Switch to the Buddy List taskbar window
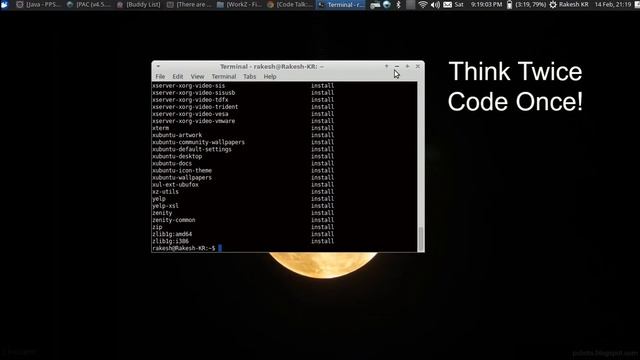640x360 pixels. (x=139, y=4)
